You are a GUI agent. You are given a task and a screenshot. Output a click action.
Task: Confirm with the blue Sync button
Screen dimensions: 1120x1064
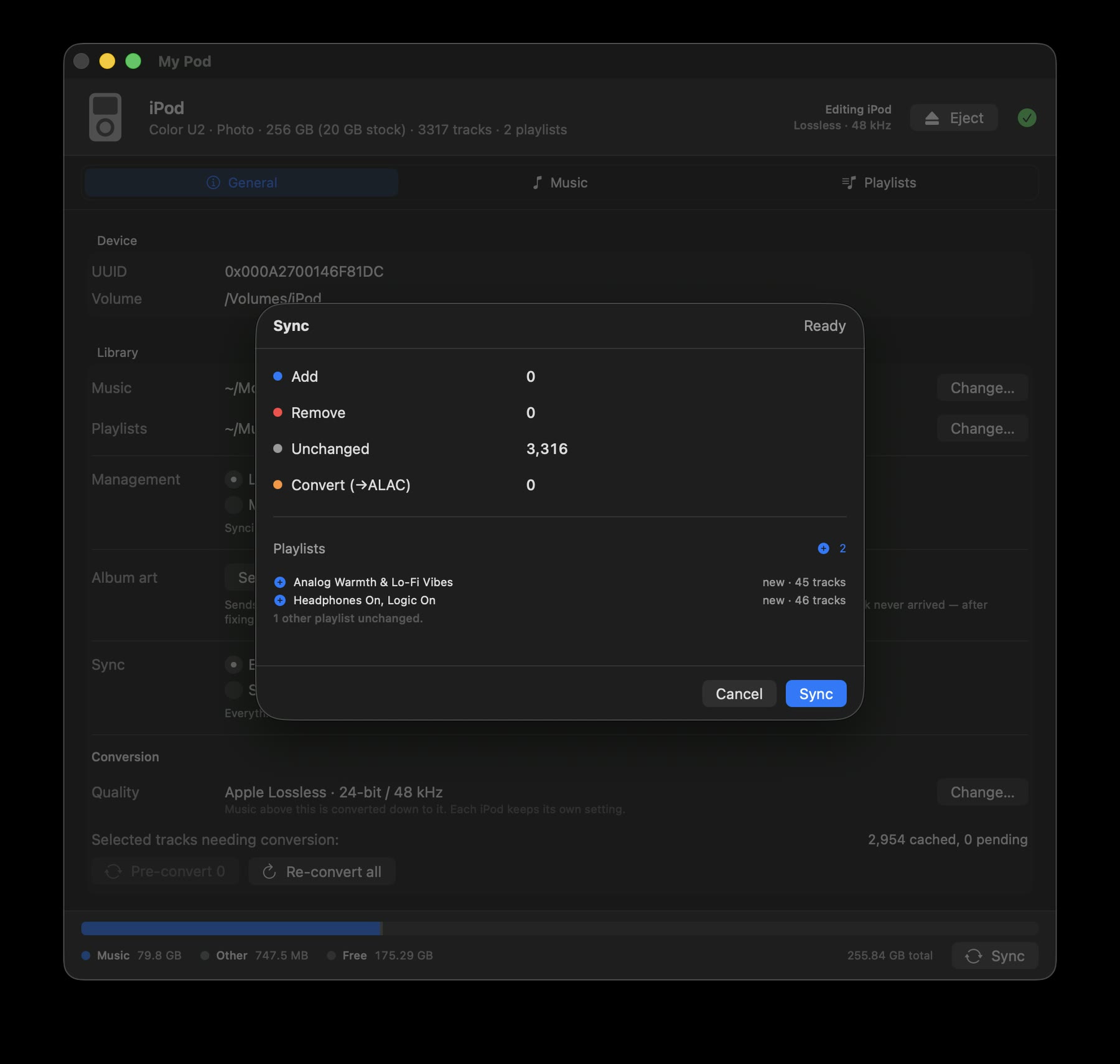pyautogui.click(x=816, y=694)
